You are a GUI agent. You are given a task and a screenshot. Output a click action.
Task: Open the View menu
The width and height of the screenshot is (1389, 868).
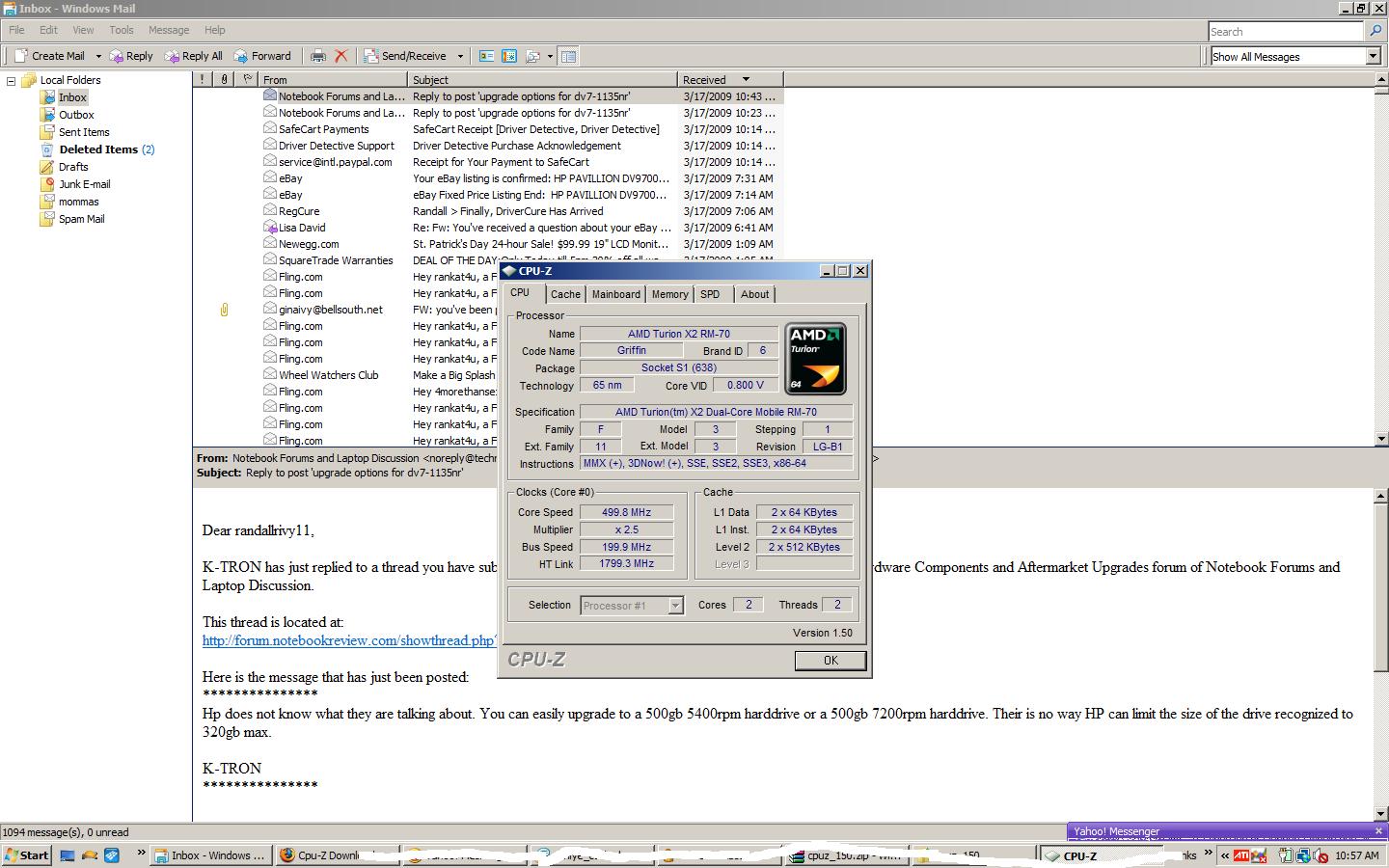[x=84, y=30]
